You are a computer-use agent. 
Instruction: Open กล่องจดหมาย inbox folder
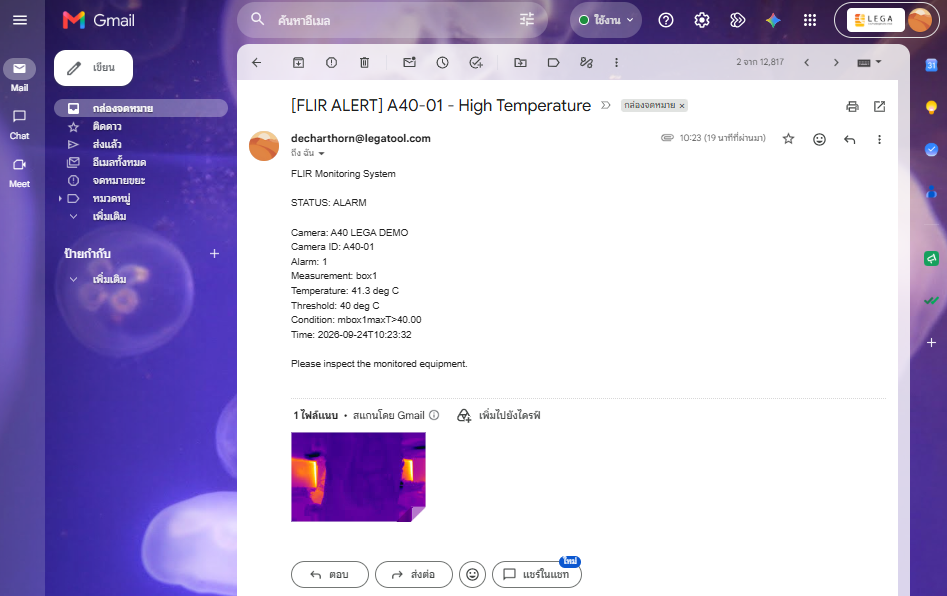141,108
